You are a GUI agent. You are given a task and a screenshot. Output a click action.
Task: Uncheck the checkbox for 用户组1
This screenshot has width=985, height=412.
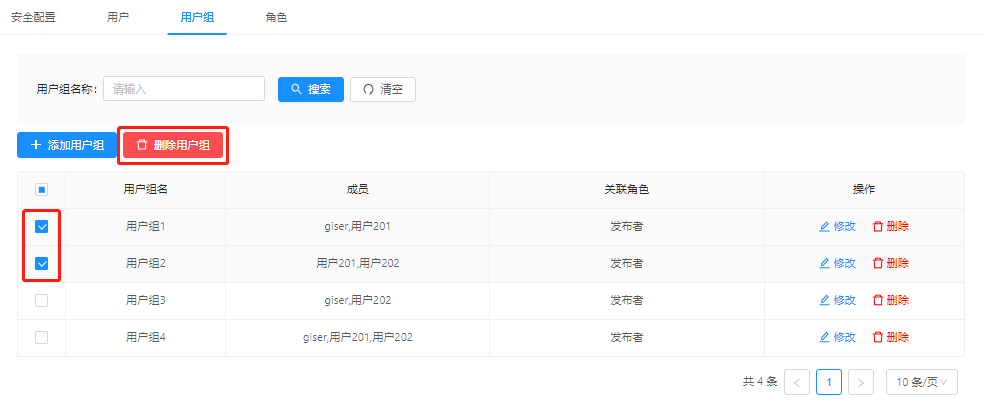coord(41,227)
